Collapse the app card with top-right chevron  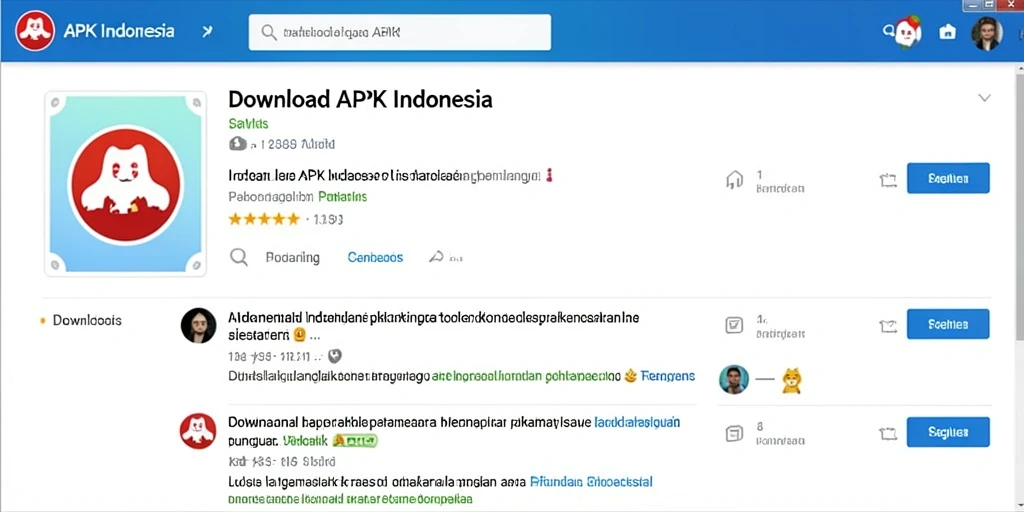click(984, 99)
